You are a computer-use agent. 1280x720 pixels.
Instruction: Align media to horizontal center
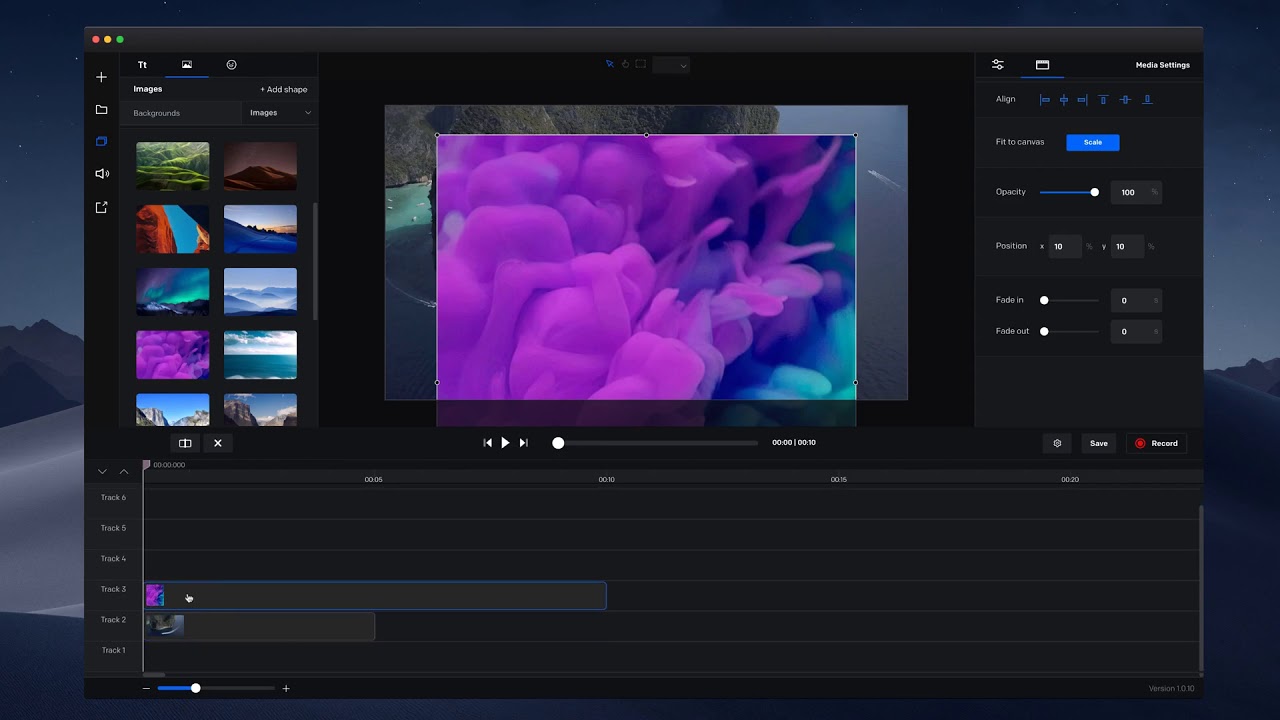[x=1064, y=99]
